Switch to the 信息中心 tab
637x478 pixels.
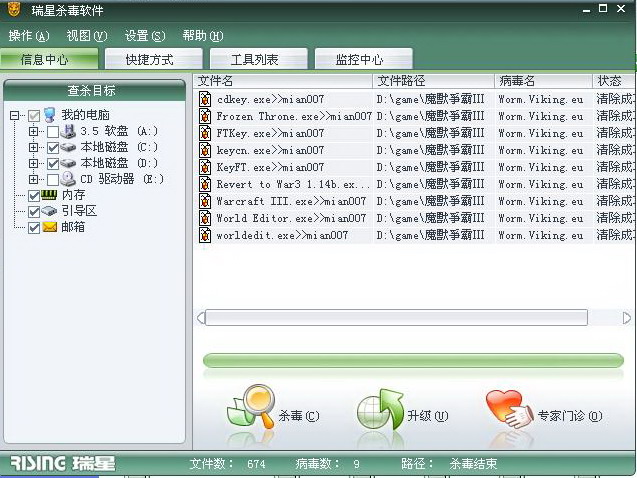[49, 59]
